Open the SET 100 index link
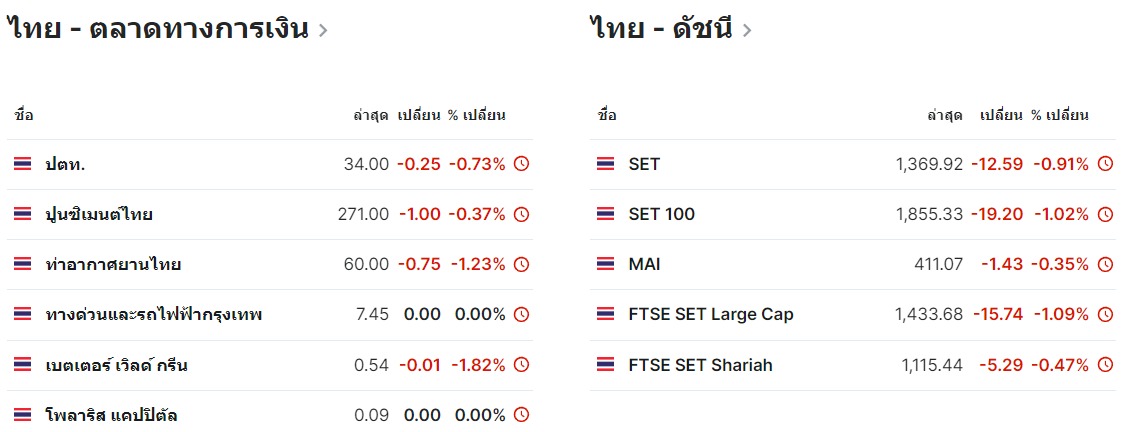Viewport: 1132px width, 432px height. point(662,215)
